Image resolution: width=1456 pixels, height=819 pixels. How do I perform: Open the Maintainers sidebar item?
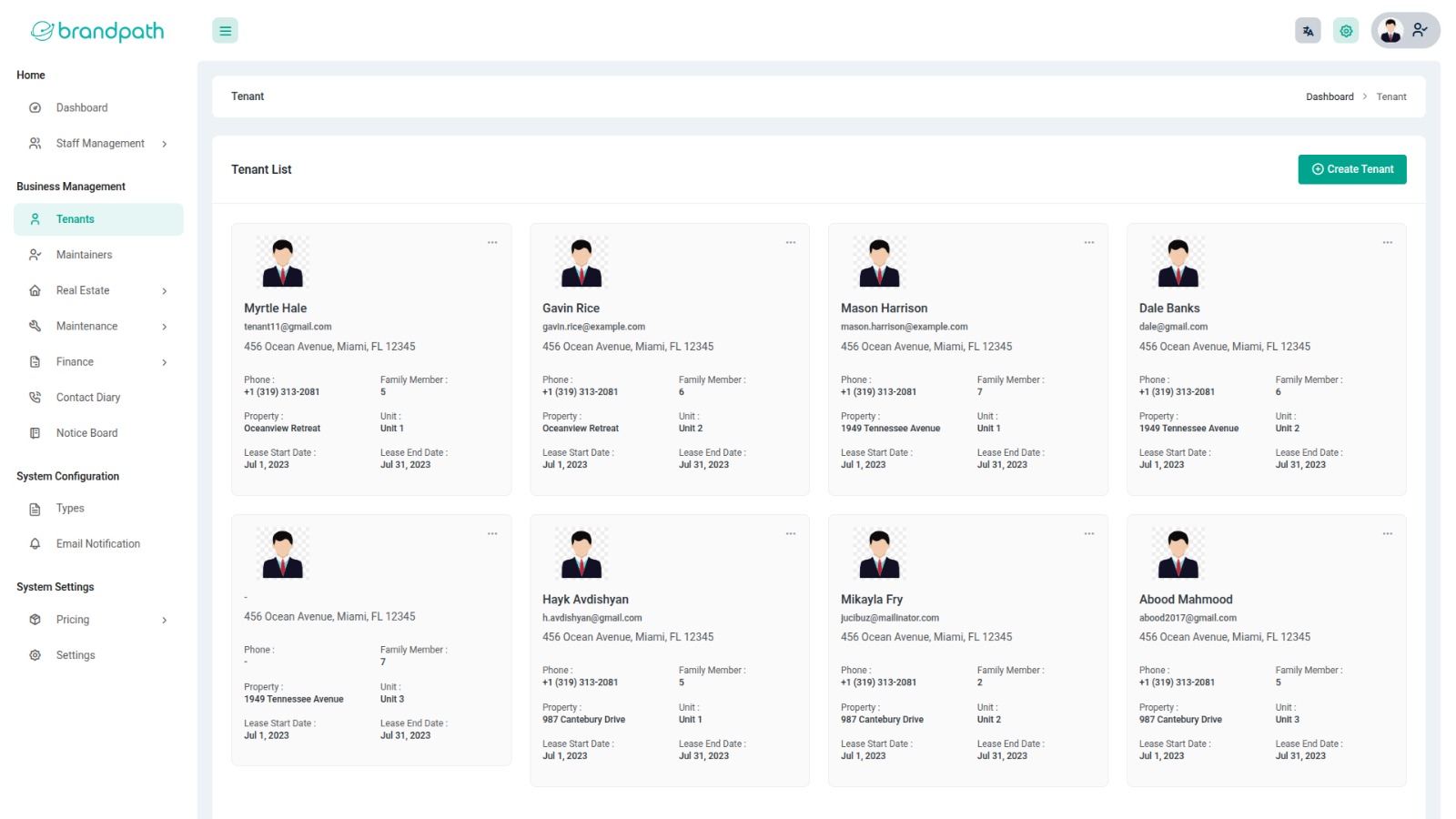click(98, 255)
